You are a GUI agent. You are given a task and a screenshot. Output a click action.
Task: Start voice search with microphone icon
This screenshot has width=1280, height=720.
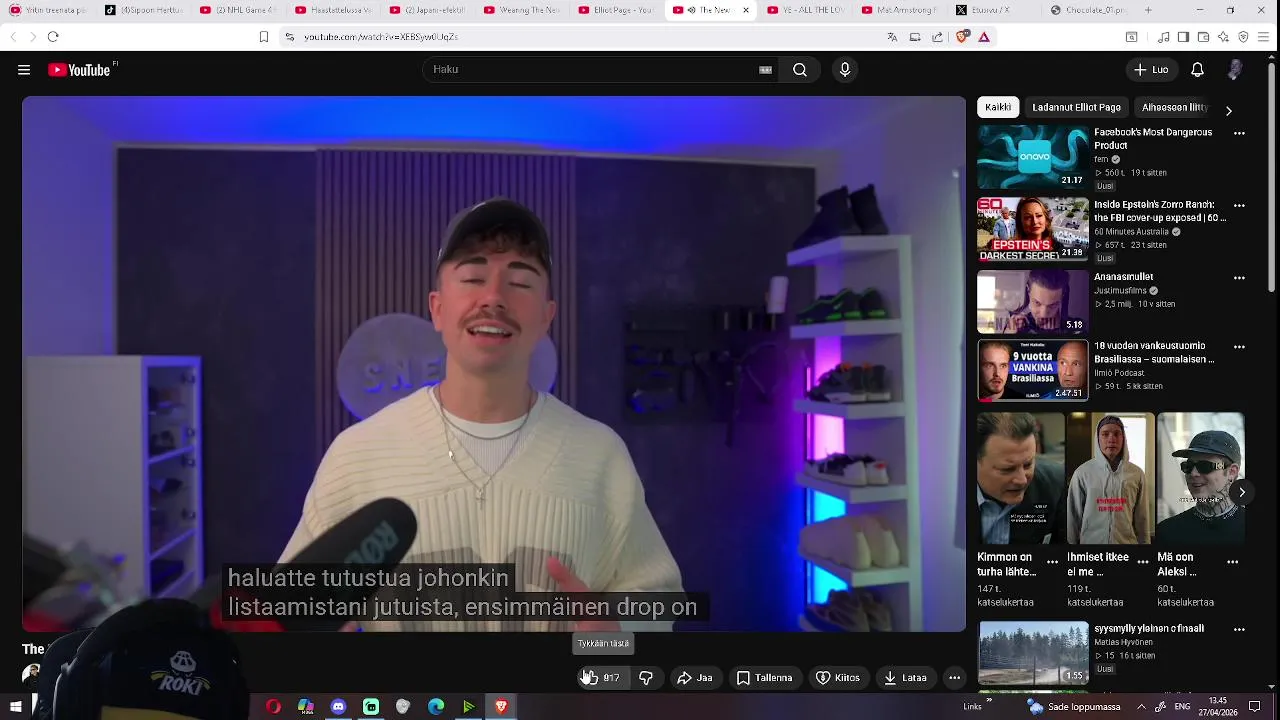pyautogui.click(x=845, y=69)
